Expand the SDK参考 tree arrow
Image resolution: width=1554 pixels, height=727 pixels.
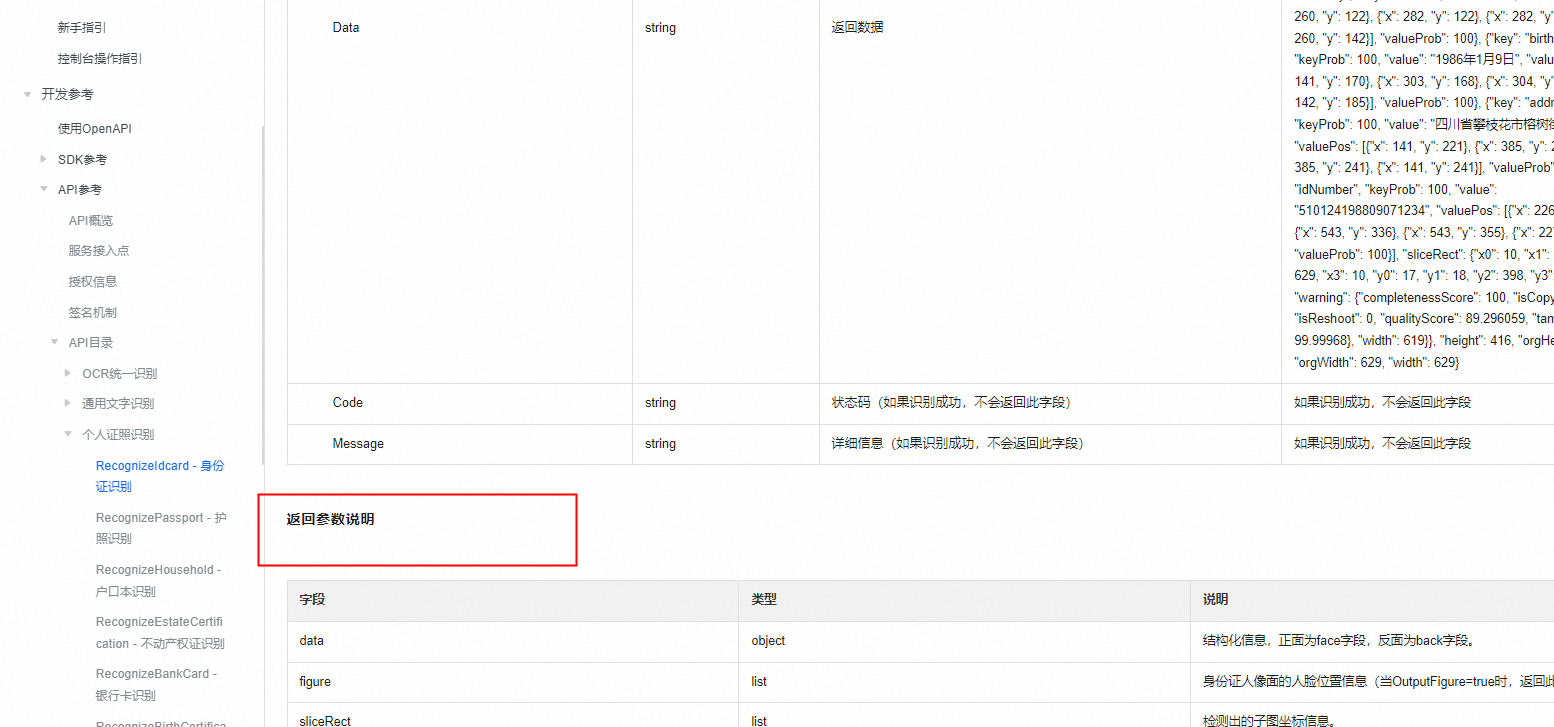[43, 159]
